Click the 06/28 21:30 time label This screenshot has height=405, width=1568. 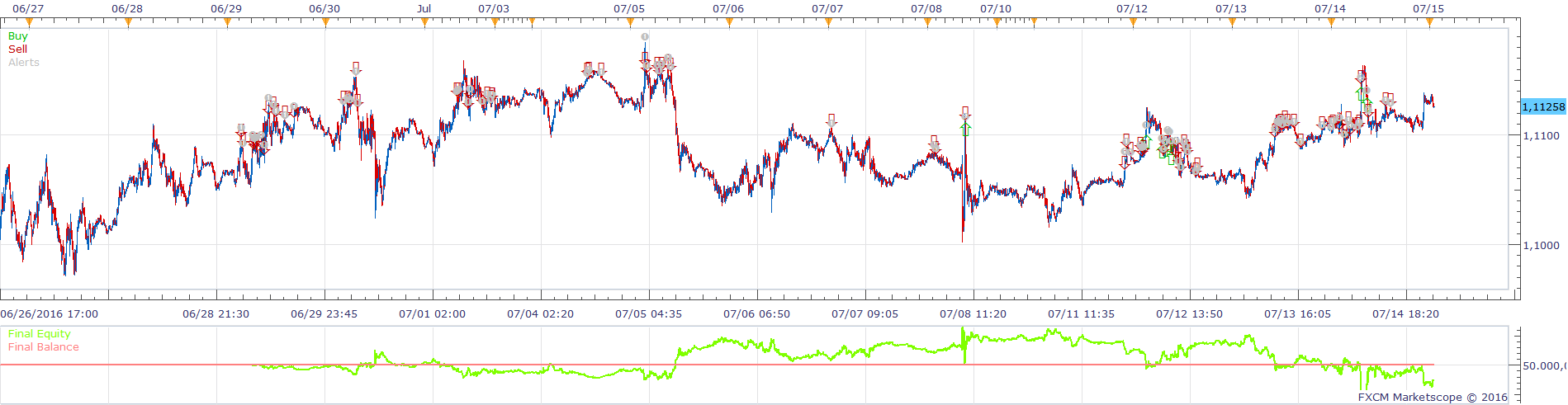216,314
